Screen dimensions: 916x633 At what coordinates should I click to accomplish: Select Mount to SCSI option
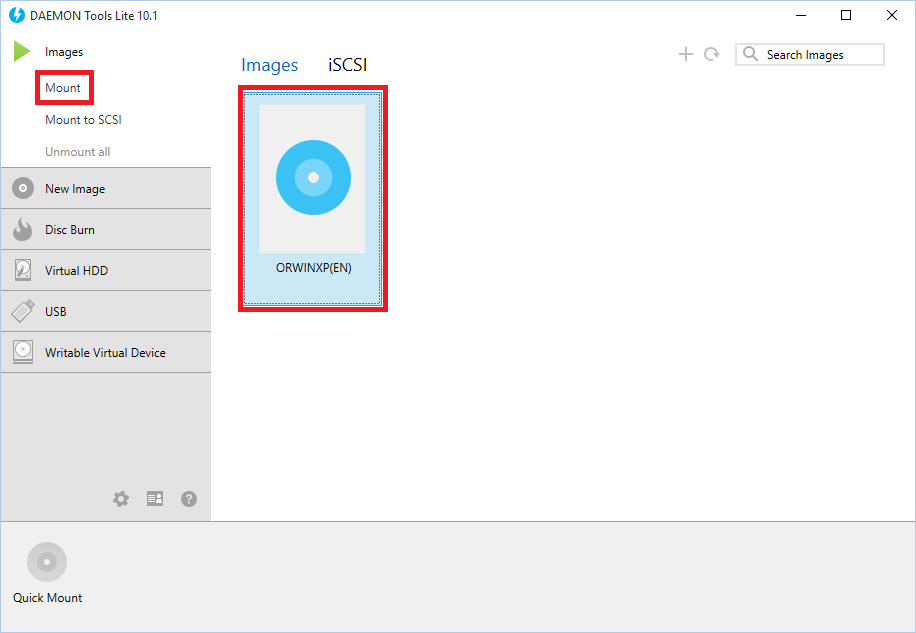84,120
